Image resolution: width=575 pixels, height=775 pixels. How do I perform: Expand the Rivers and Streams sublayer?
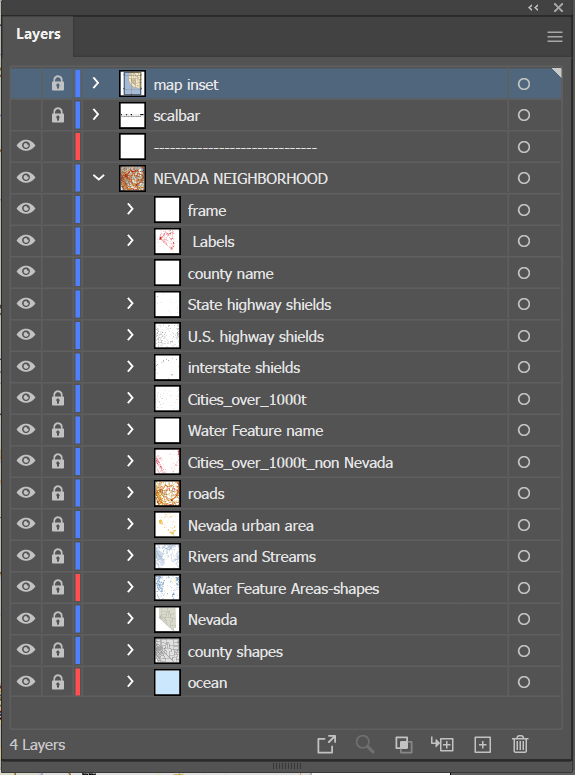click(130, 556)
